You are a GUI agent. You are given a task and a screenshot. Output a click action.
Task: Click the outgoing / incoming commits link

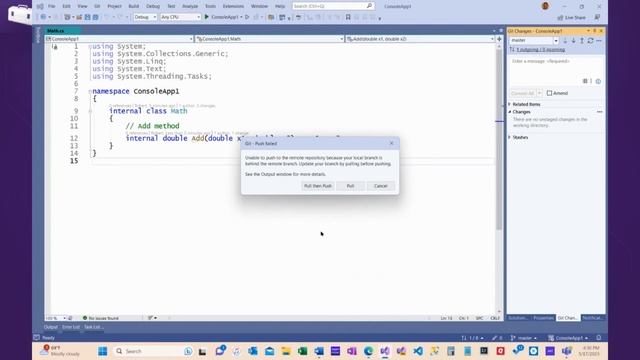click(541, 50)
